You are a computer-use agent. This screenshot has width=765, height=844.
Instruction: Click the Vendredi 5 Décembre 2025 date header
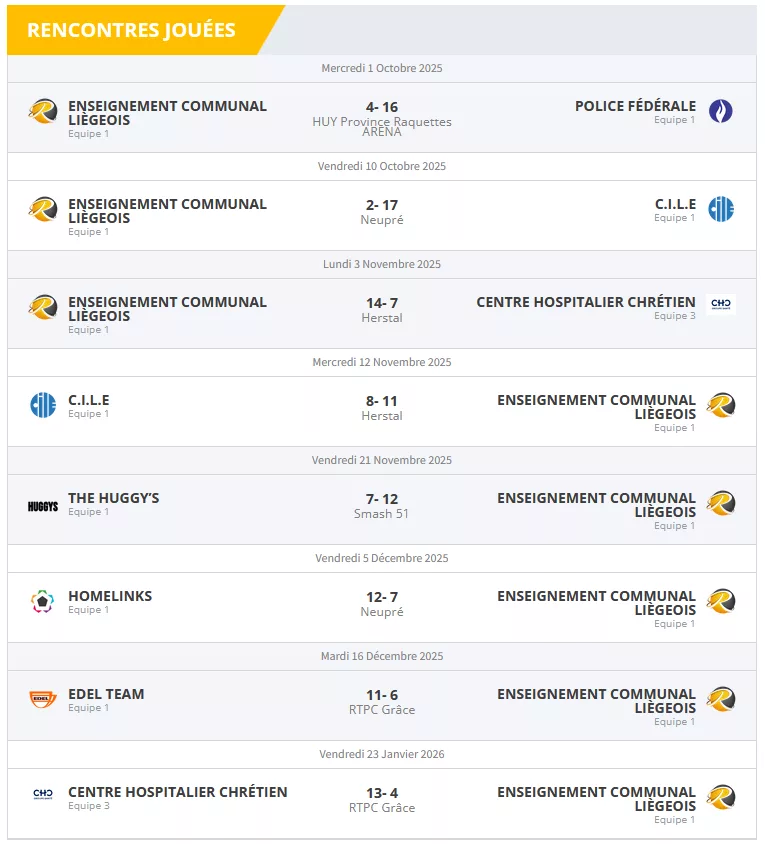coord(382,558)
